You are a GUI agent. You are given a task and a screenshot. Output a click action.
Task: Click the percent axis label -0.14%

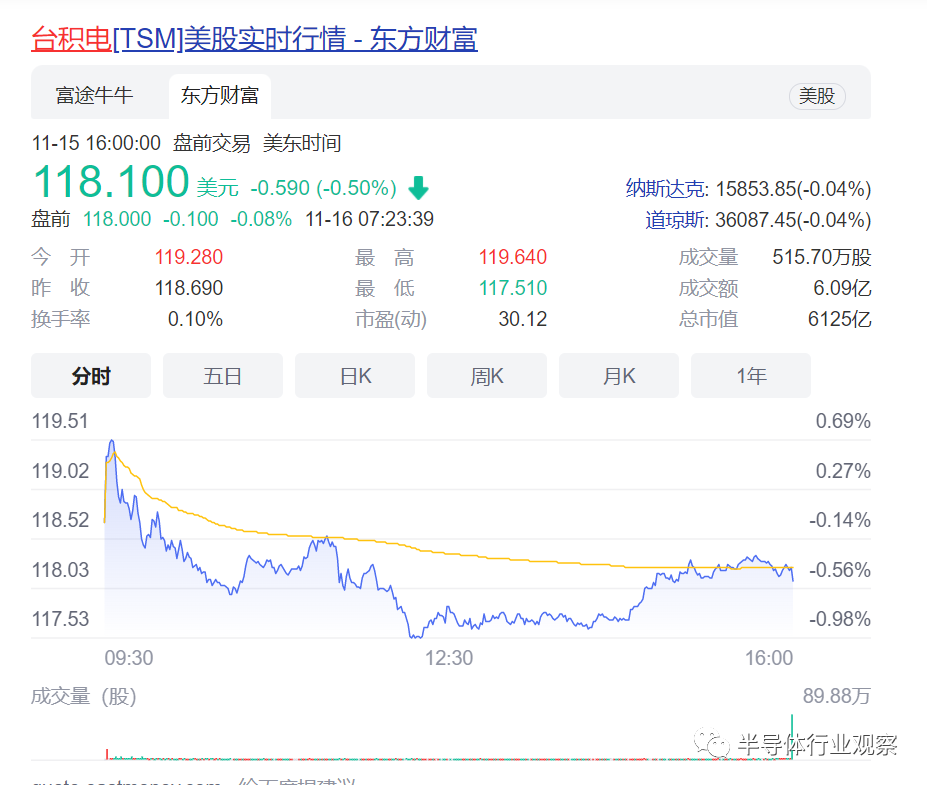[x=840, y=520]
